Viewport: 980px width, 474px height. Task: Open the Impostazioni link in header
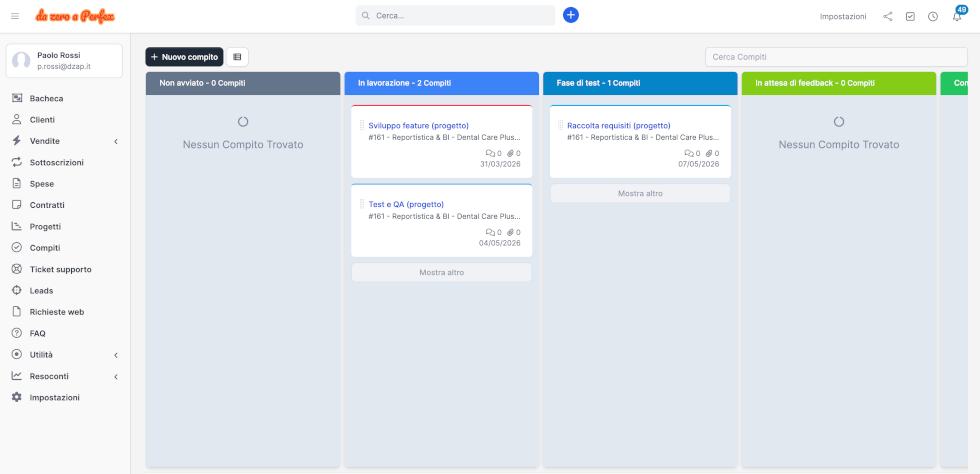[x=843, y=16]
